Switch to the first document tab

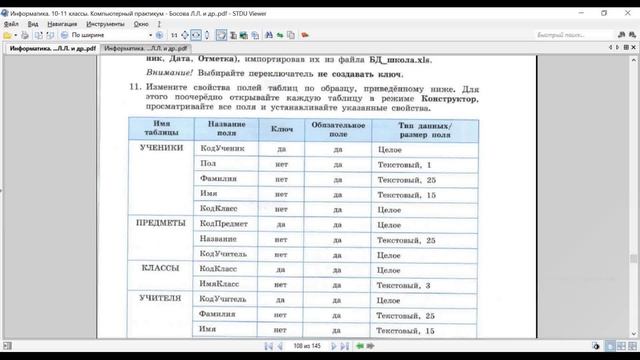(53, 48)
